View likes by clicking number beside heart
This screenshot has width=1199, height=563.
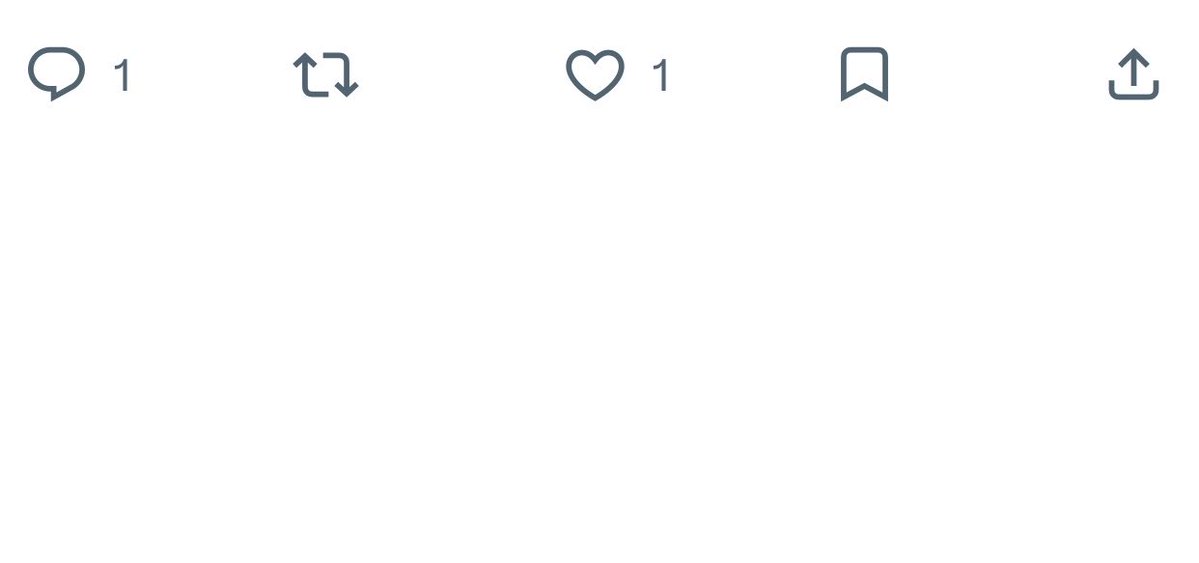coord(661,76)
